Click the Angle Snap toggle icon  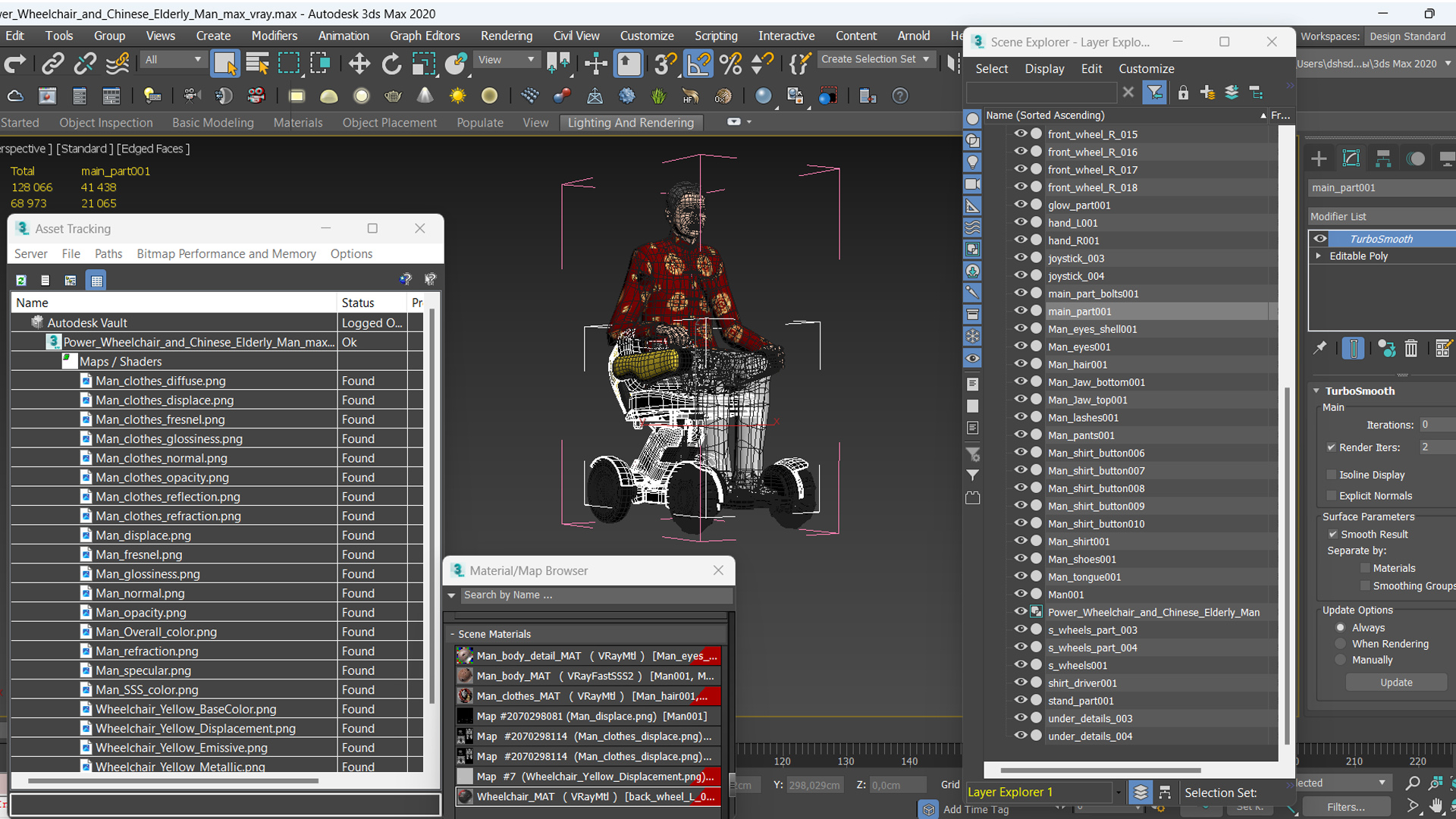(698, 64)
